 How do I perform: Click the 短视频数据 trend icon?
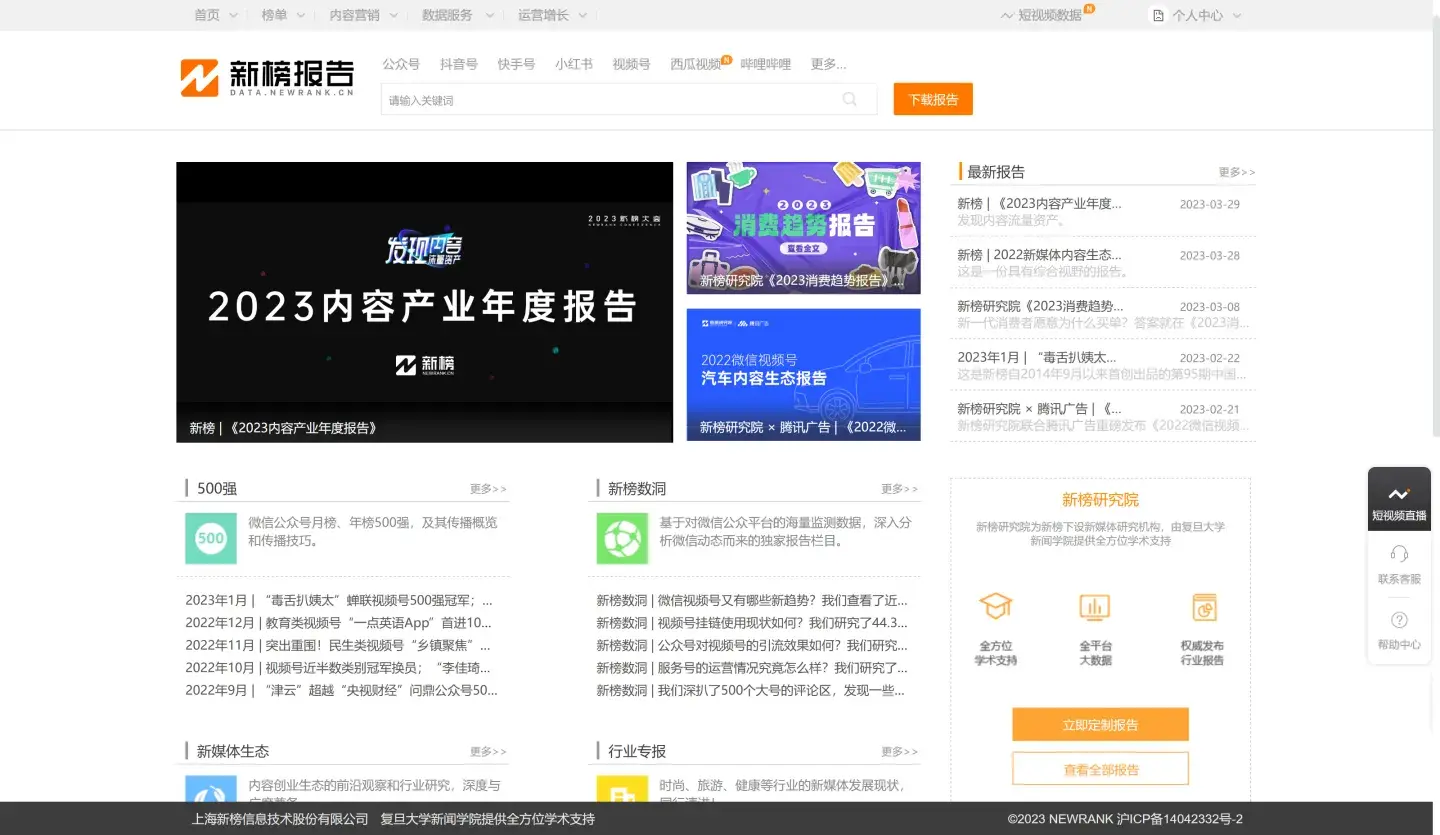(x=1007, y=15)
